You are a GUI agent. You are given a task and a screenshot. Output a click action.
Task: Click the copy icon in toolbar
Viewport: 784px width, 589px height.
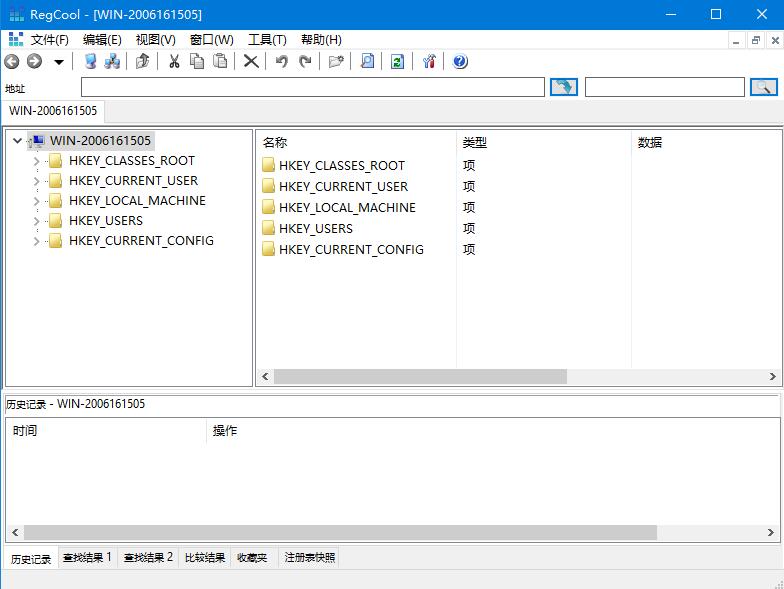(x=197, y=62)
